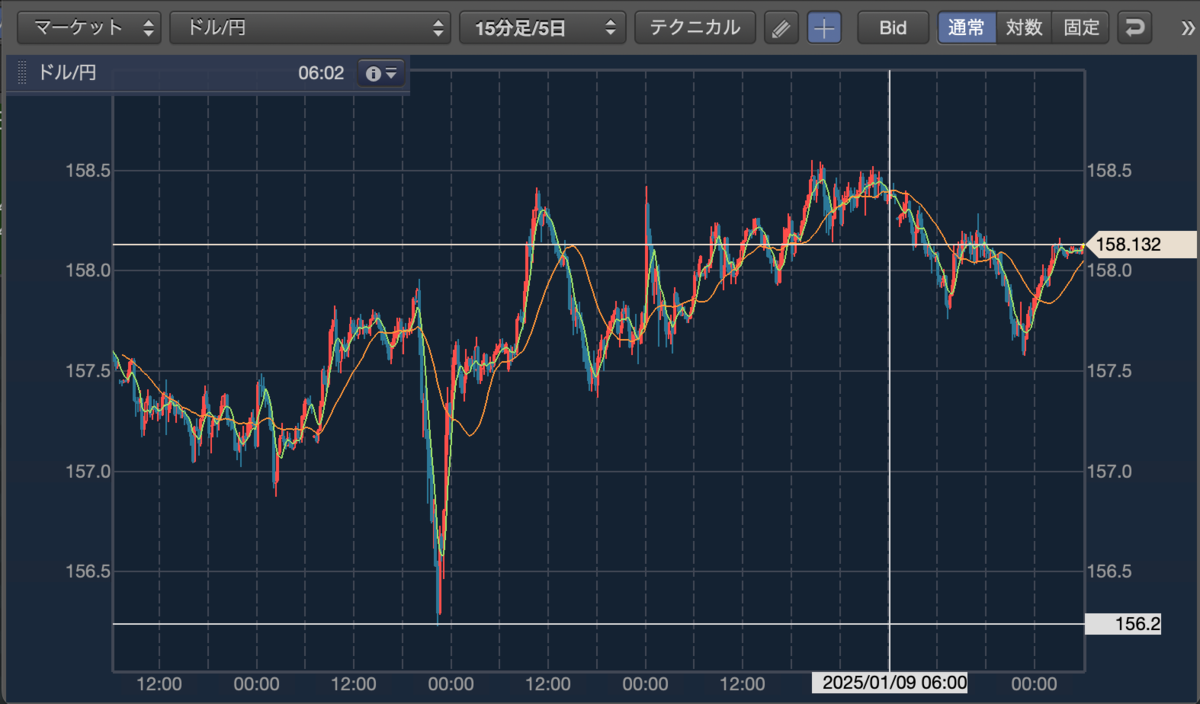Click the 2025/01/09 06:00 time label

pos(891,683)
